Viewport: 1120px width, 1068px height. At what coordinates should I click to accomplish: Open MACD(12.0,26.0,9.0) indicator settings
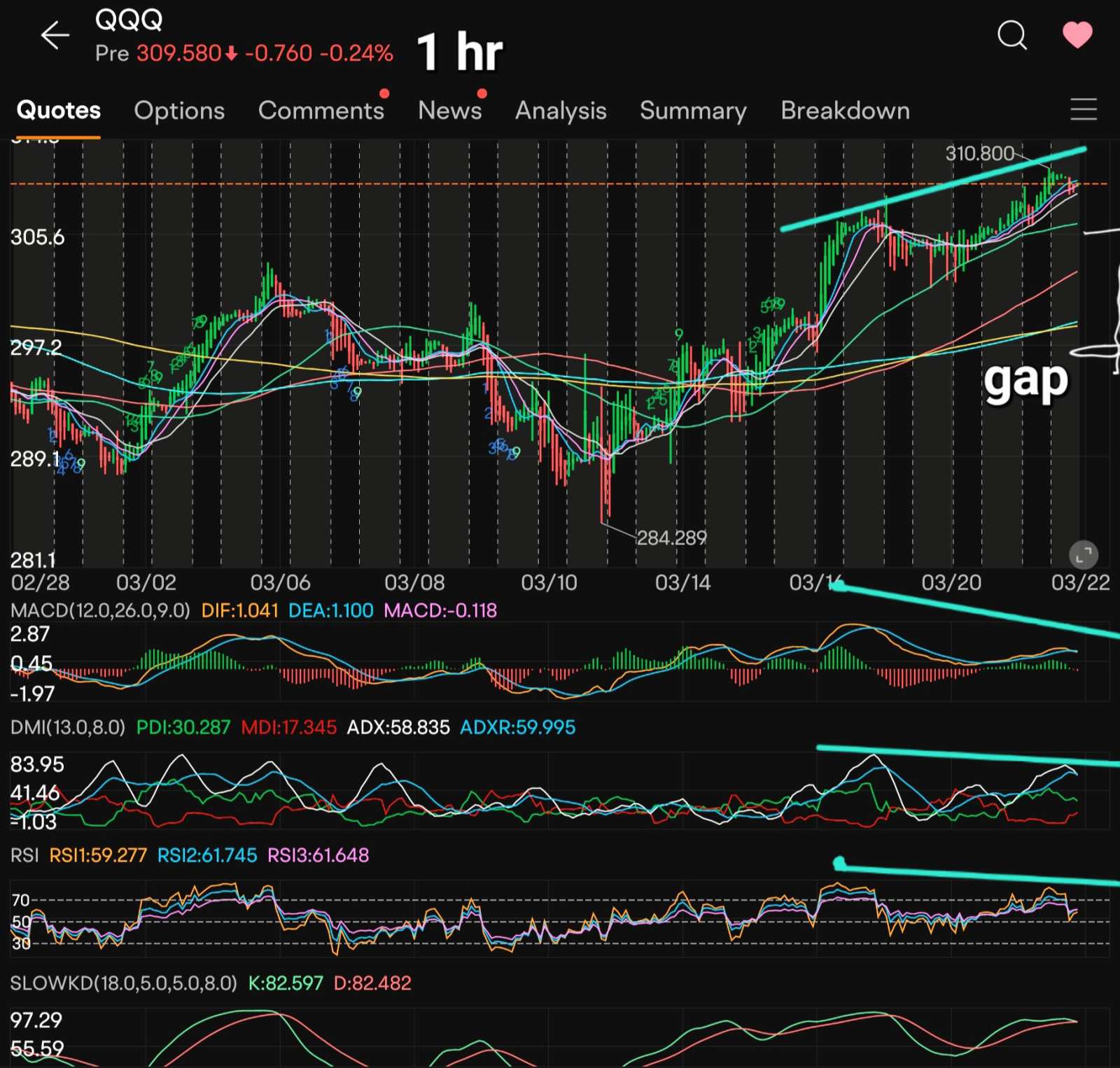pyautogui.click(x=100, y=610)
